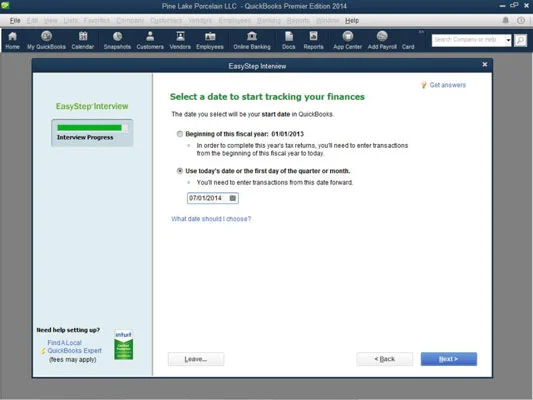This screenshot has height=400, width=533.
Task: Click the Intuit certified ProAdvisor badge
Action: [123, 345]
